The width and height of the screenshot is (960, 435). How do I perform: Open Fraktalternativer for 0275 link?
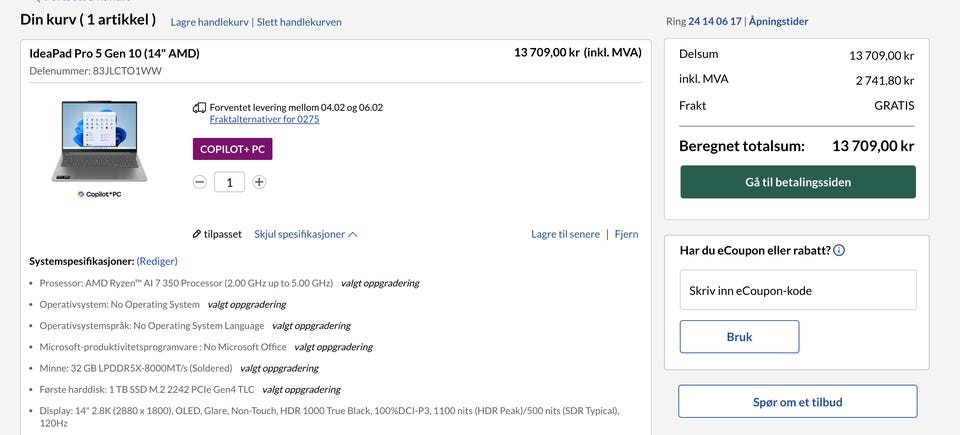[264, 119]
